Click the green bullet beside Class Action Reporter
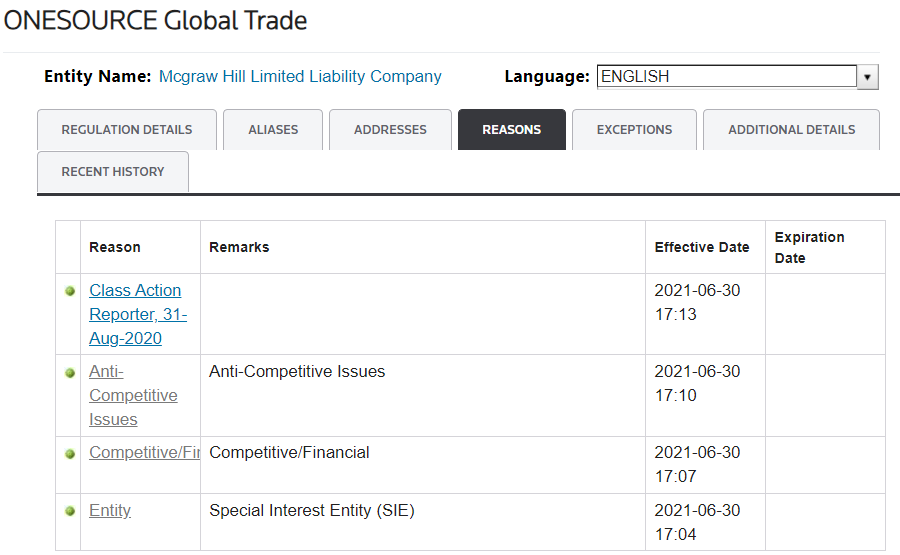Image resolution: width=900 pixels, height=555 pixels. tap(70, 291)
